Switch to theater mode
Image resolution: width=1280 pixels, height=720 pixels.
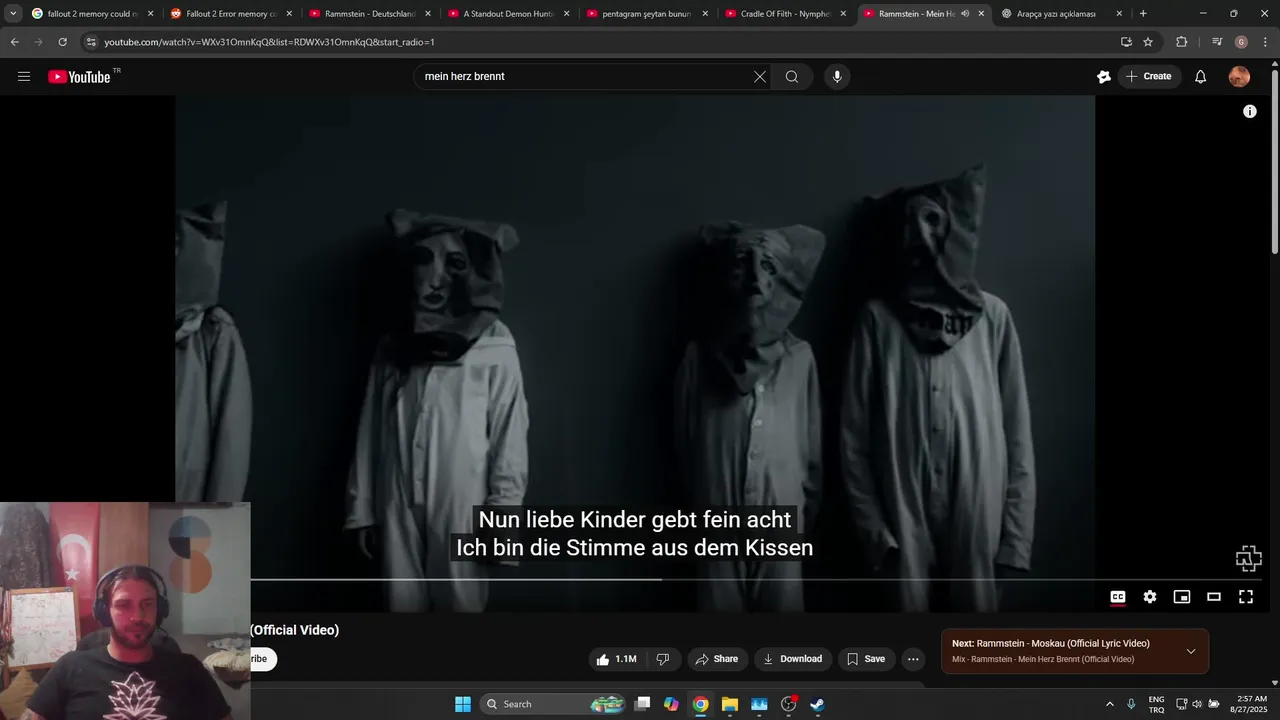pyautogui.click(x=1214, y=597)
